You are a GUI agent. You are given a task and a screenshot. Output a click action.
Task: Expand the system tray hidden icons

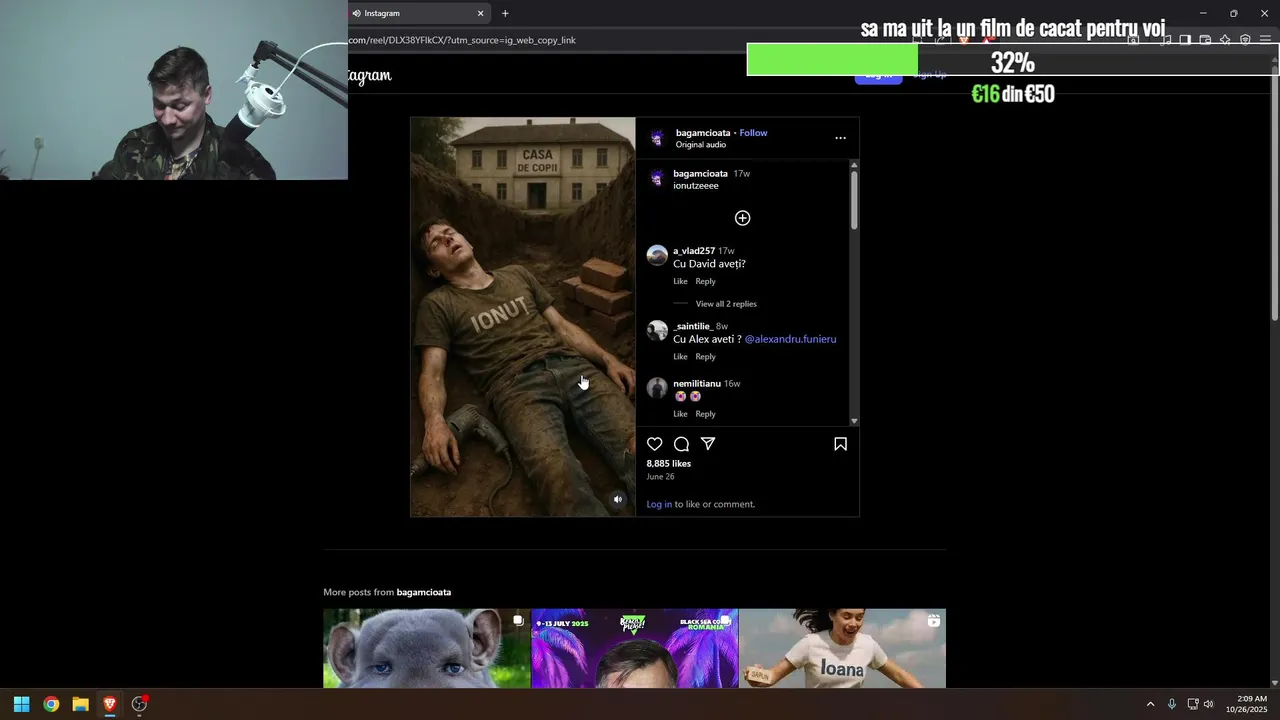pyautogui.click(x=1150, y=704)
